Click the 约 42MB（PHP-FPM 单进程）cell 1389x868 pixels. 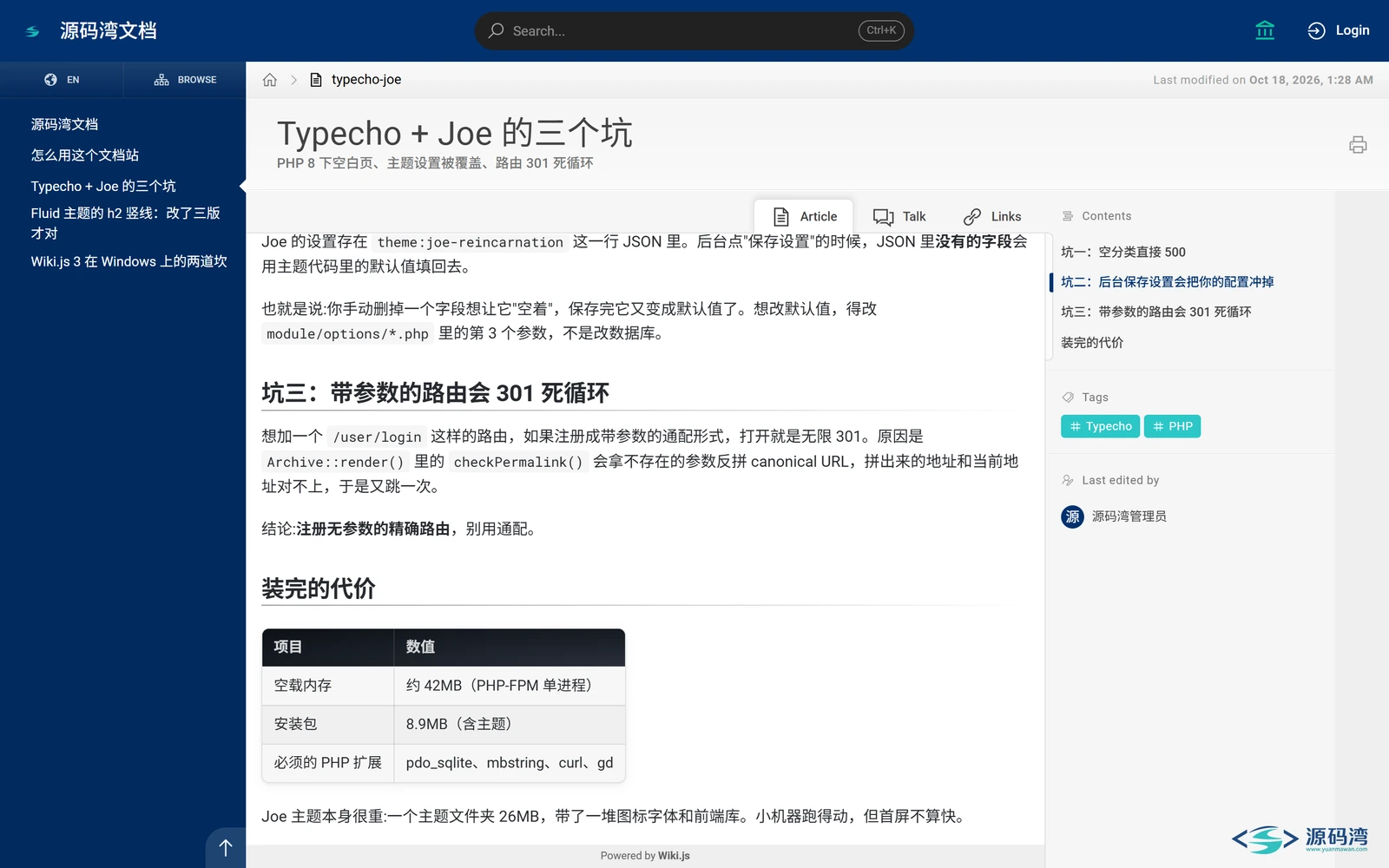pyautogui.click(x=510, y=686)
